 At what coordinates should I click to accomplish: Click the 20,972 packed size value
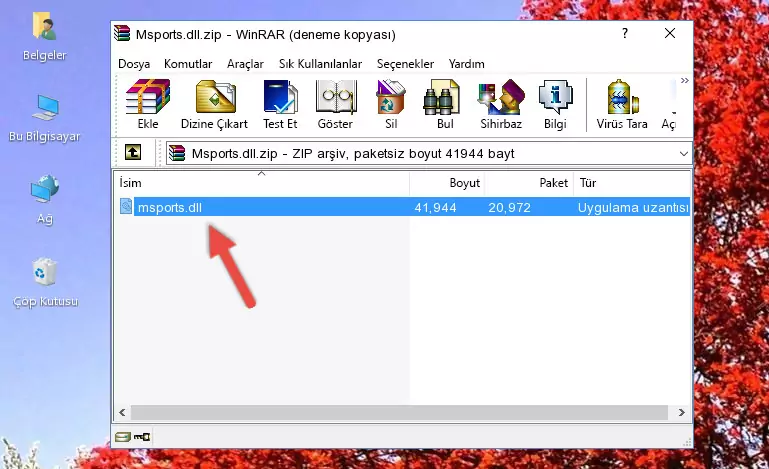click(x=509, y=208)
